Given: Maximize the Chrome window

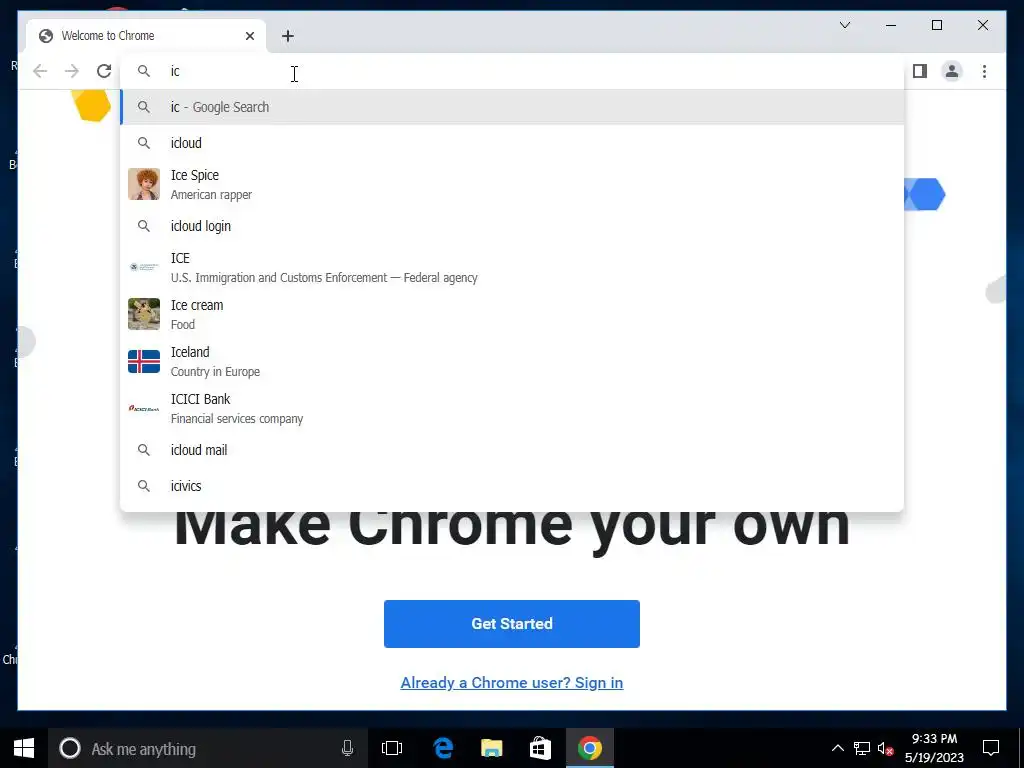Looking at the screenshot, I should coord(937,25).
